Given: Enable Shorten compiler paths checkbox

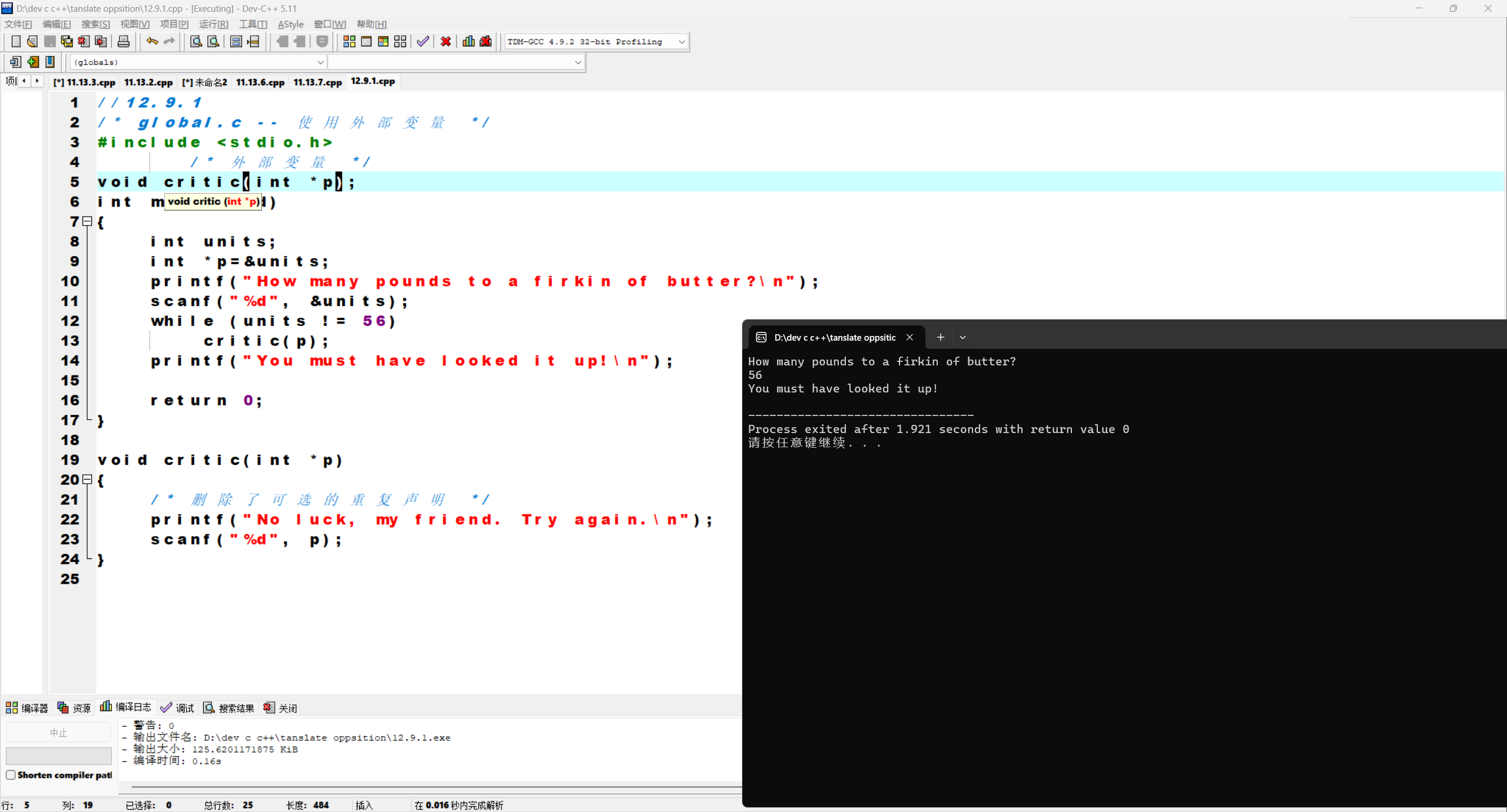Looking at the screenshot, I should pyautogui.click(x=11, y=775).
